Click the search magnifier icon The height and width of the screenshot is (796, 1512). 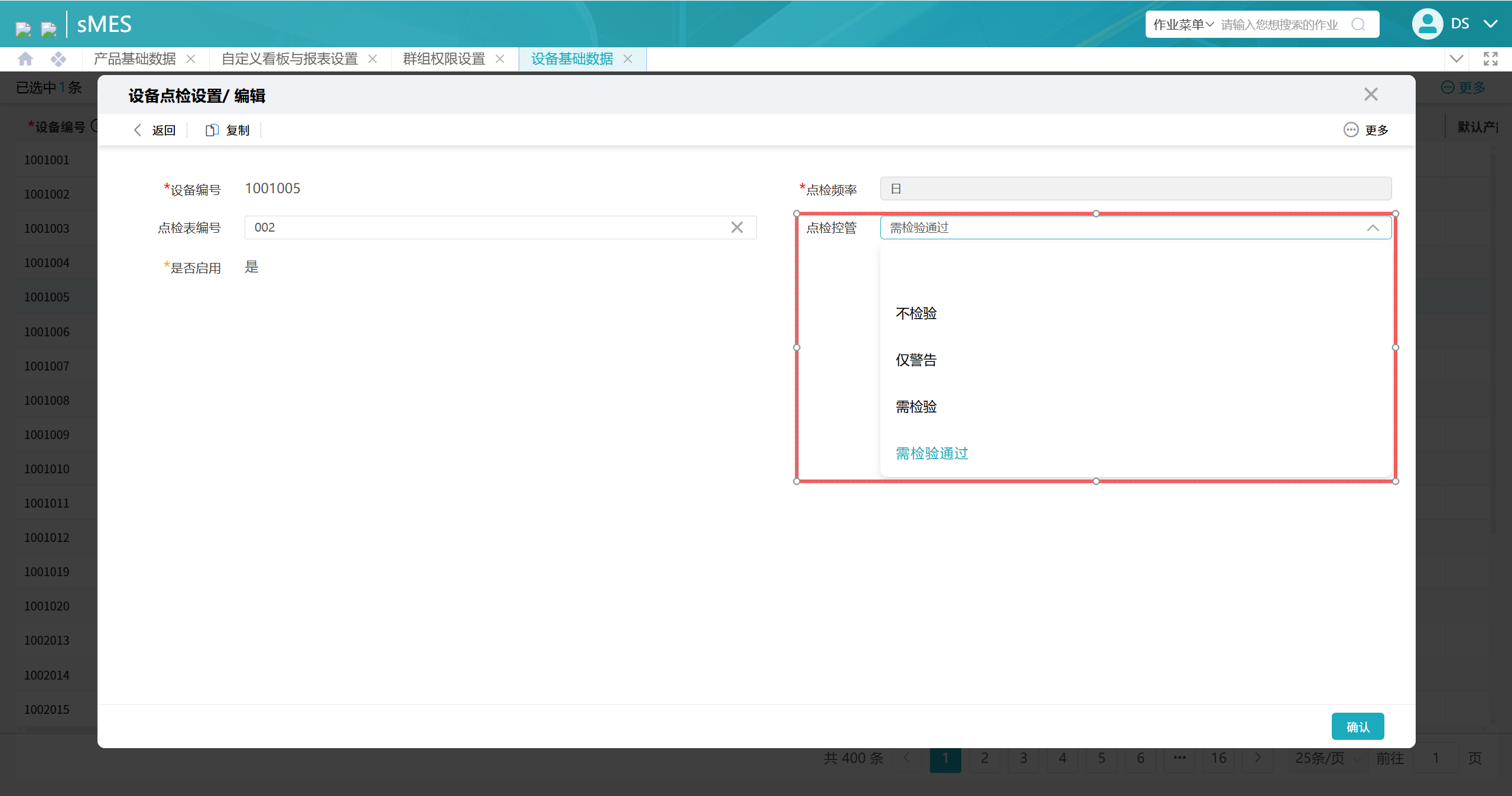pyautogui.click(x=1358, y=24)
